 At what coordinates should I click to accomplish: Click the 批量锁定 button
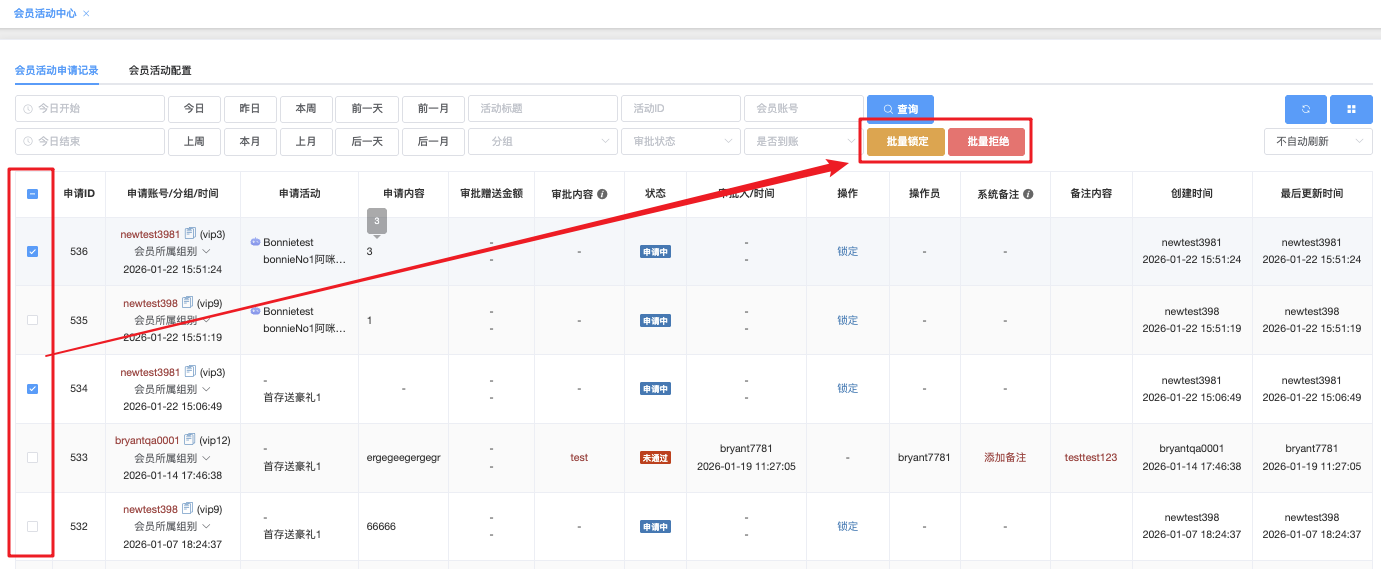point(906,142)
